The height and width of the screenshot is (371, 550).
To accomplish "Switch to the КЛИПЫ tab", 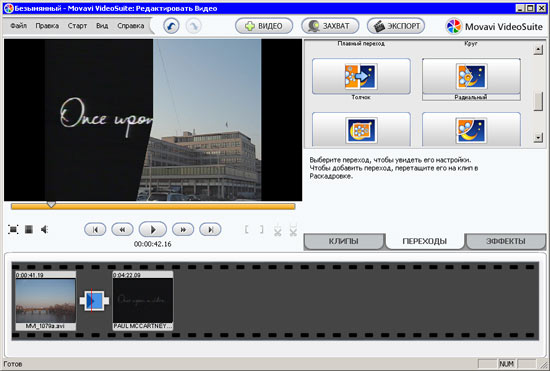I will tap(344, 241).
